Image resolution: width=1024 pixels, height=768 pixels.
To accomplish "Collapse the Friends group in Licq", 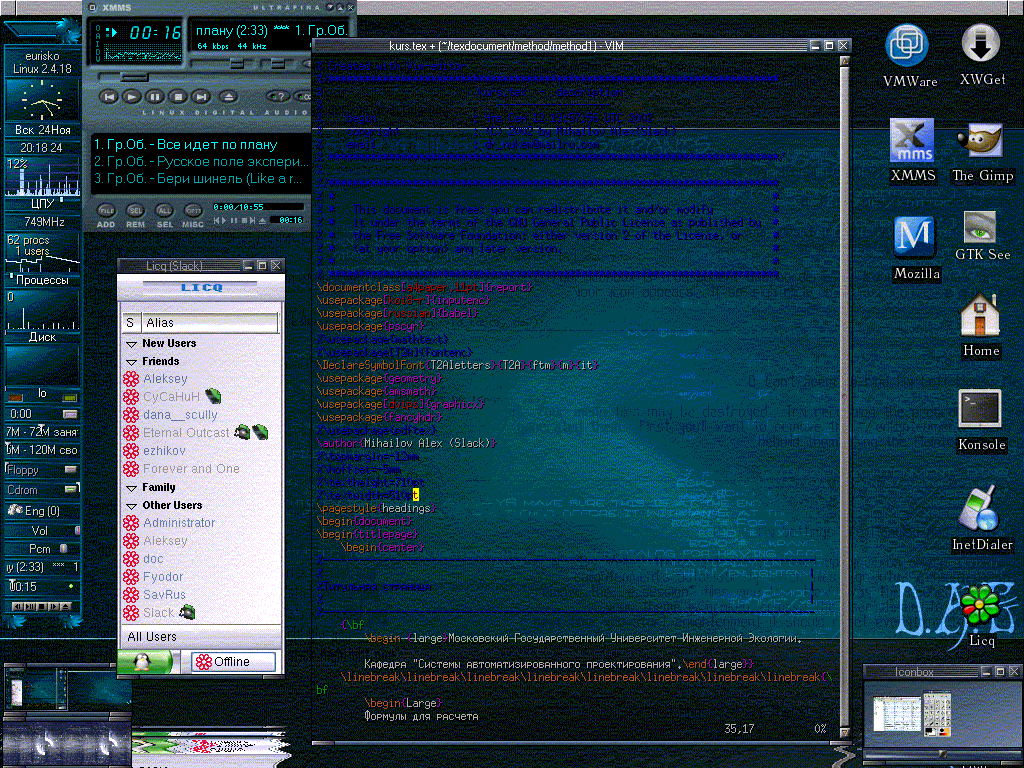I will tap(131, 361).
